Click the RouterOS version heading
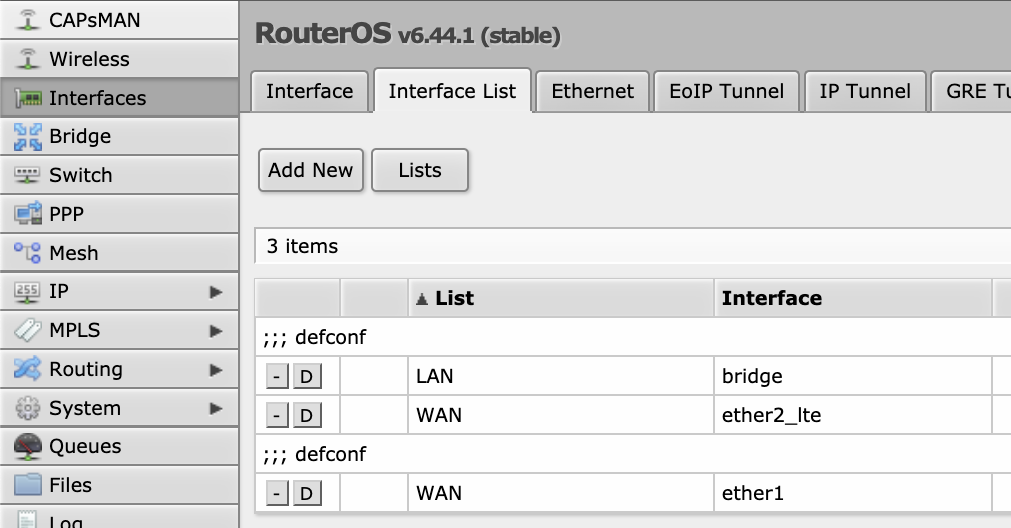1011x528 pixels. (407, 34)
